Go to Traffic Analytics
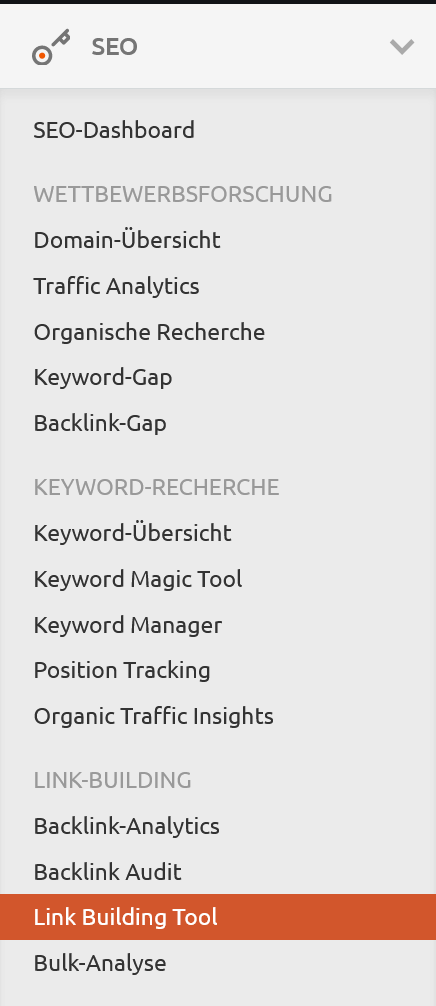The width and height of the screenshot is (436, 1006). click(x=117, y=286)
